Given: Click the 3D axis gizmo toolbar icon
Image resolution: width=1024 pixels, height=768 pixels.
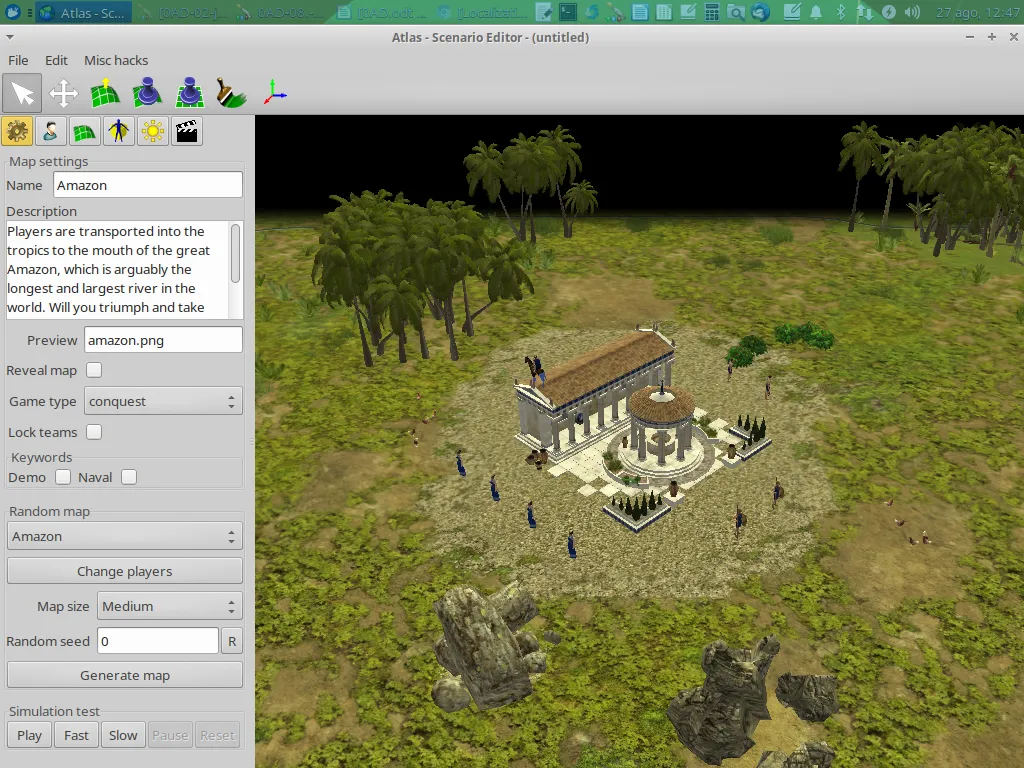Looking at the screenshot, I should pos(274,93).
